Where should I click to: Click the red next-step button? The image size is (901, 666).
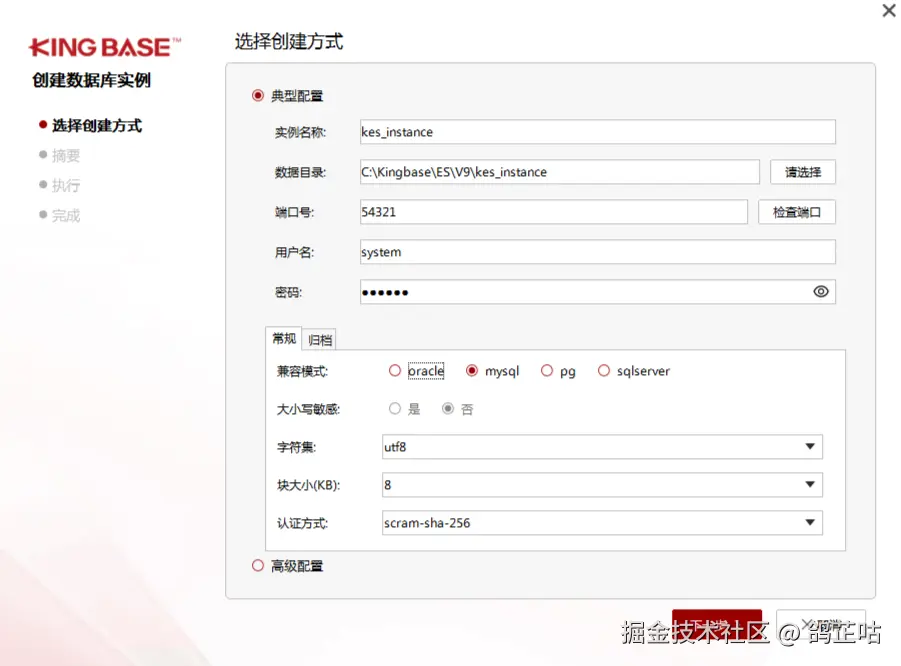(x=717, y=625)
